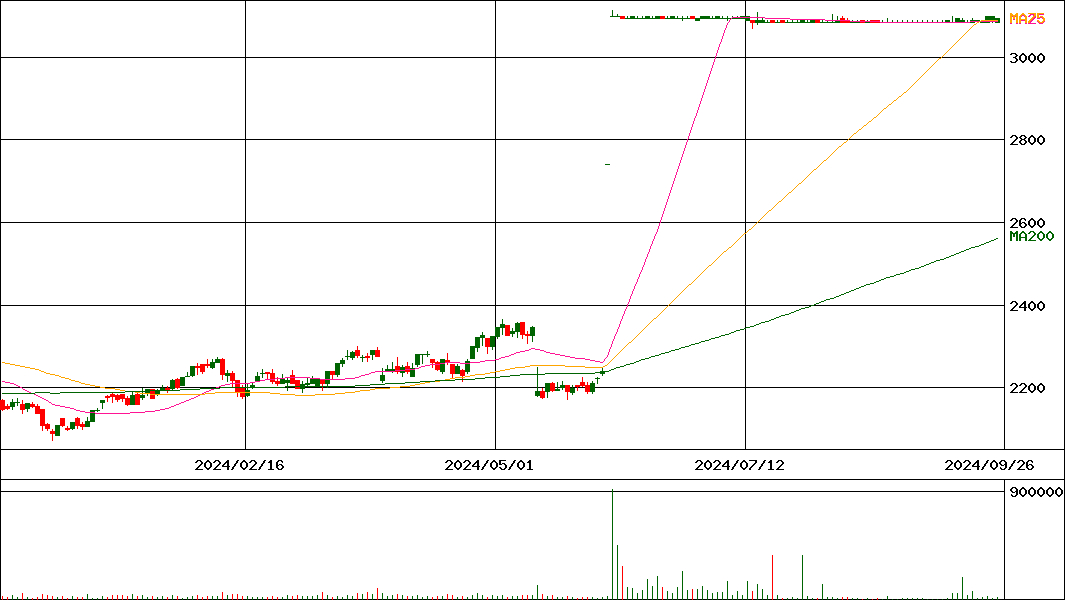Select the 2800 price axis label
The height and width of the screenshot is (600, 1065).
(x=1027, y=141)
